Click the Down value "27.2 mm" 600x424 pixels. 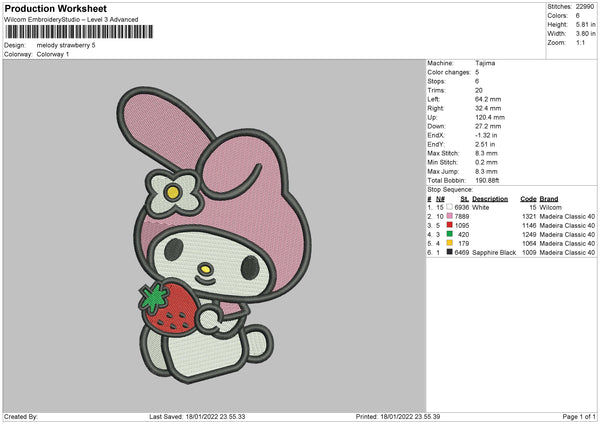488,126
